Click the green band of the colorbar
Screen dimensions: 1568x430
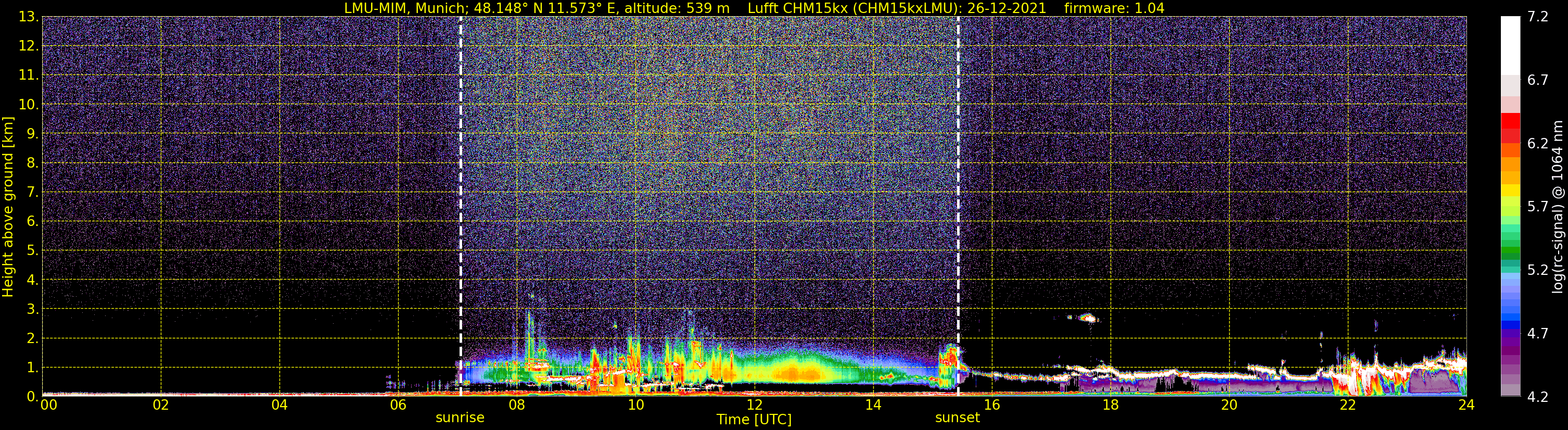tap(1510, 250)
